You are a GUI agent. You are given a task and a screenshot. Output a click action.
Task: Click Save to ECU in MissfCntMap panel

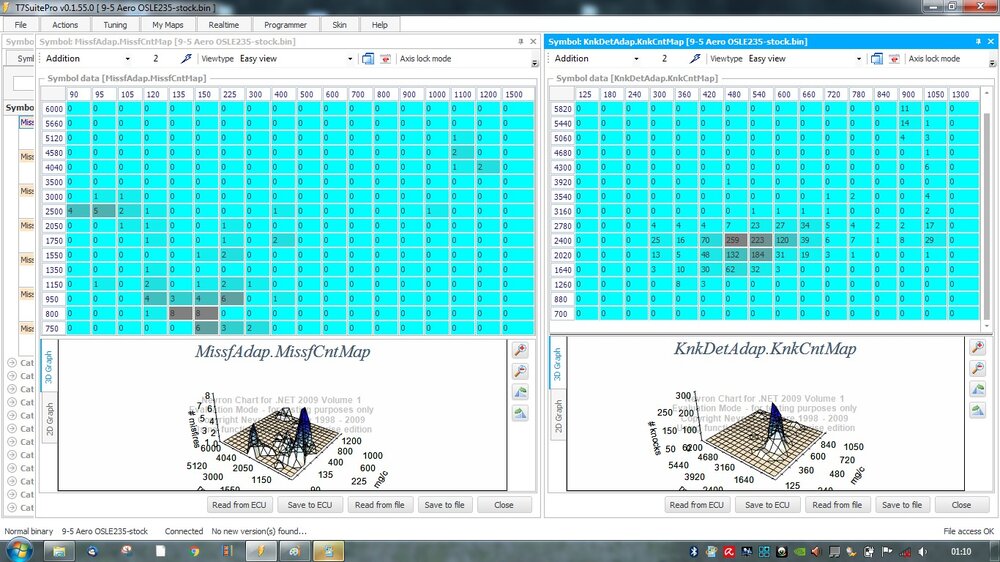click(x=310, y=505)
